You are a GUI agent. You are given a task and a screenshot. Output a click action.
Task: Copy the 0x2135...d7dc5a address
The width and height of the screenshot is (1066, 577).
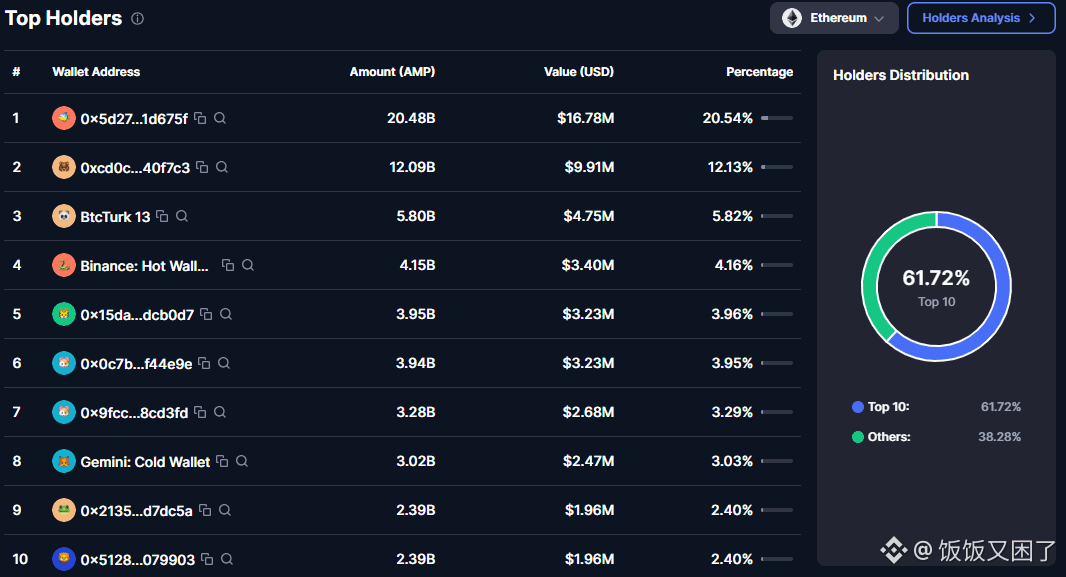[205, 510]
